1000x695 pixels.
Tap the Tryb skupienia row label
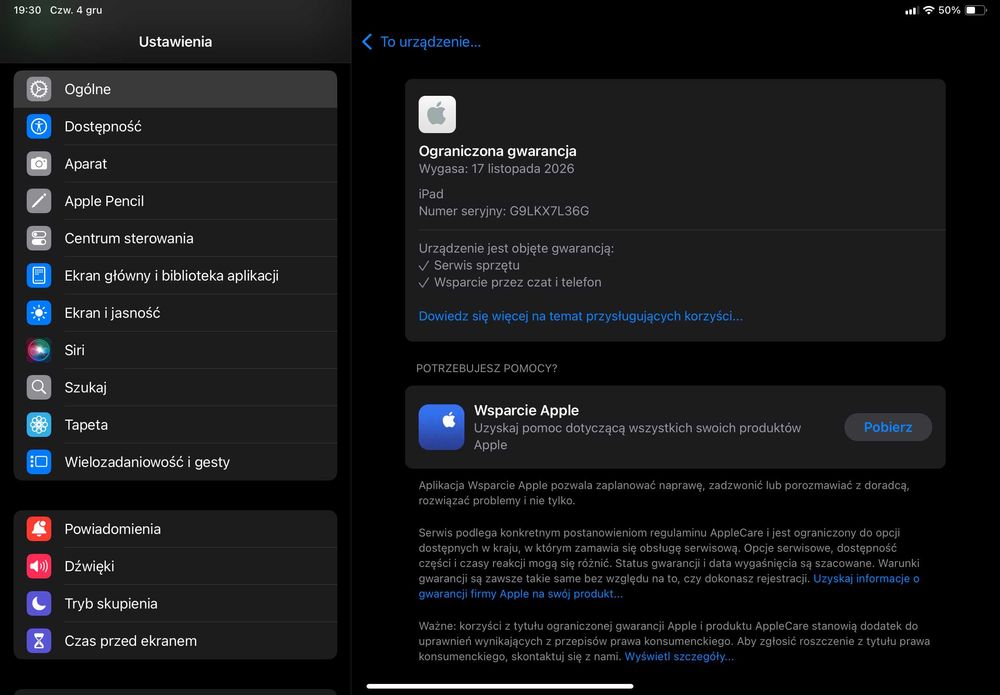(x=111, y=604)
